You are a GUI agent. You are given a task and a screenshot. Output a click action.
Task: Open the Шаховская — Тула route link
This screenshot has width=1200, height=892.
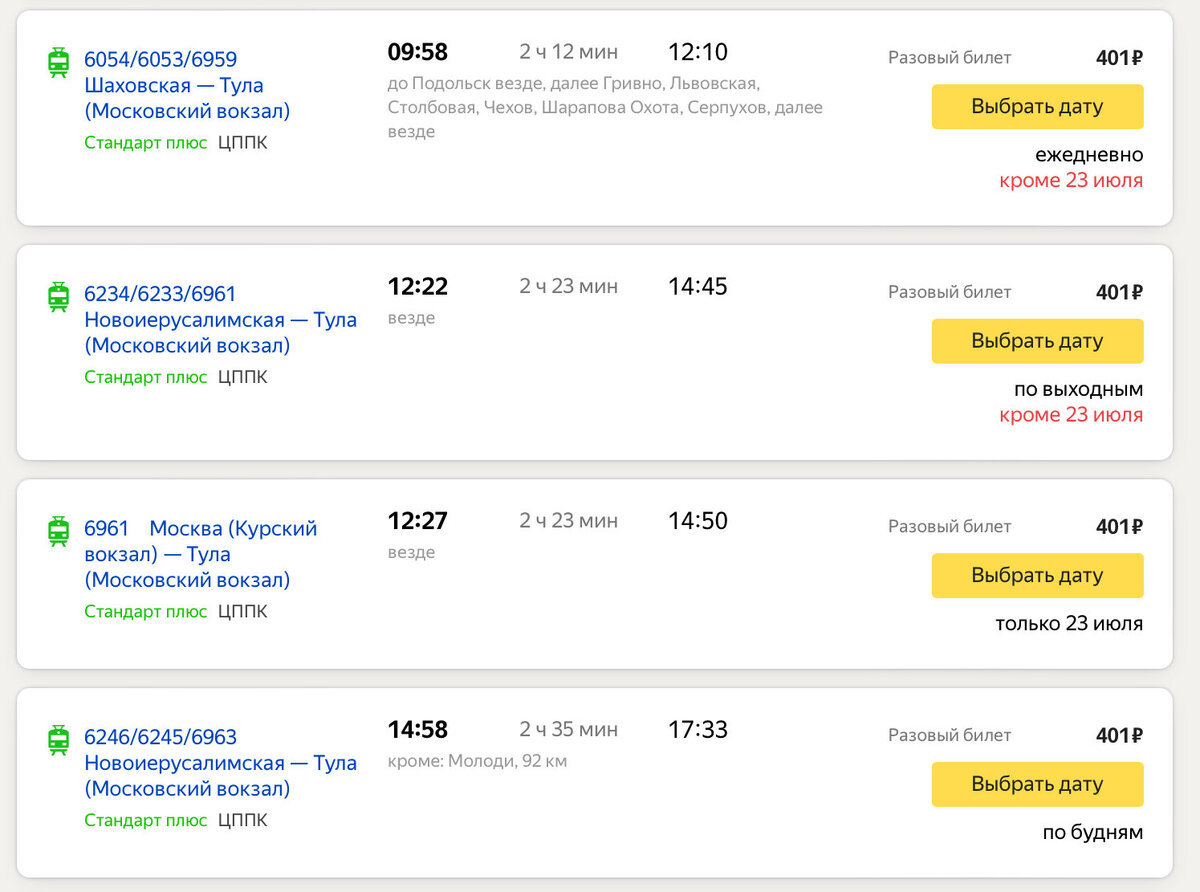[x=186, y=86]
